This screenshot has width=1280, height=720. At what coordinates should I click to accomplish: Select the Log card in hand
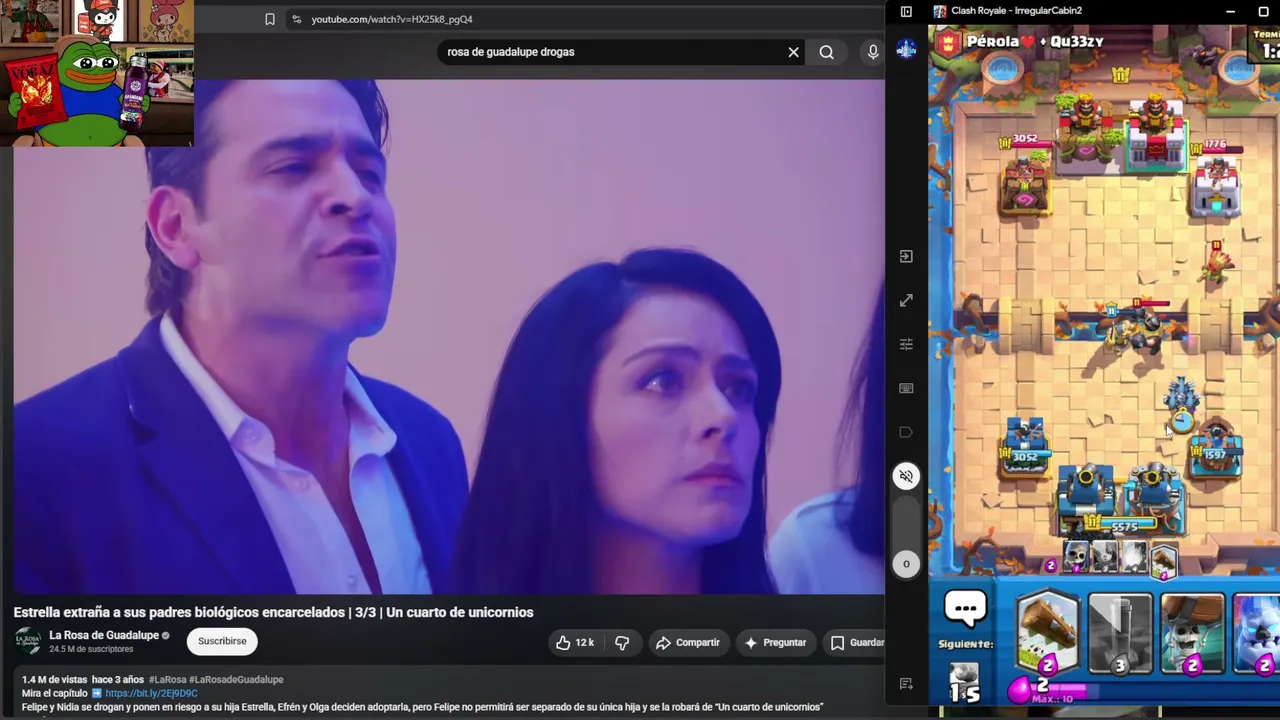tap(1048, 632)
